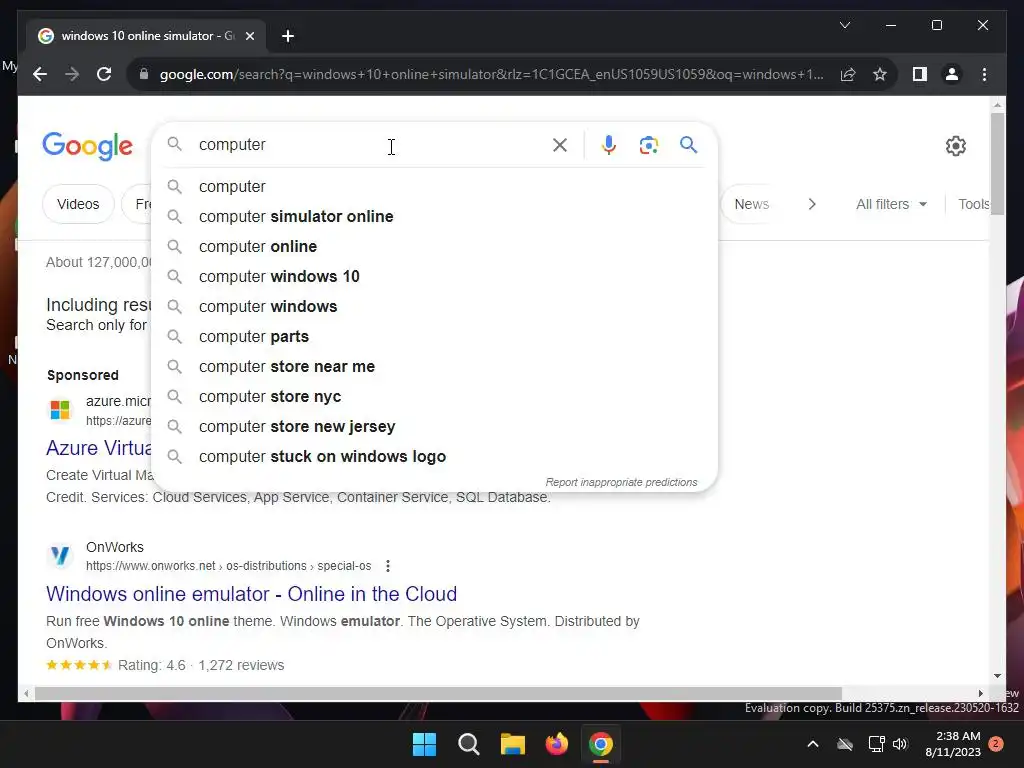The width and height of the screenshot is (1024, 768).
Task: Submit search with the magnifier button
Action: (688, 145)
